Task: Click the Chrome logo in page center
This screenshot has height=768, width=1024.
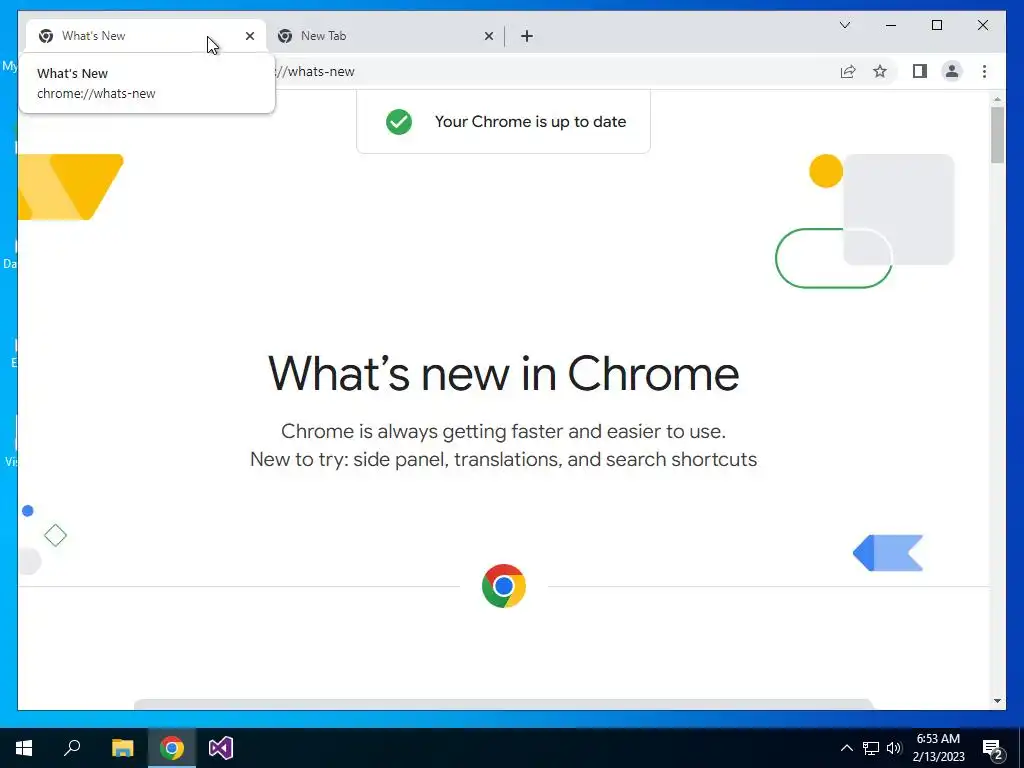Action: (504, 586)
